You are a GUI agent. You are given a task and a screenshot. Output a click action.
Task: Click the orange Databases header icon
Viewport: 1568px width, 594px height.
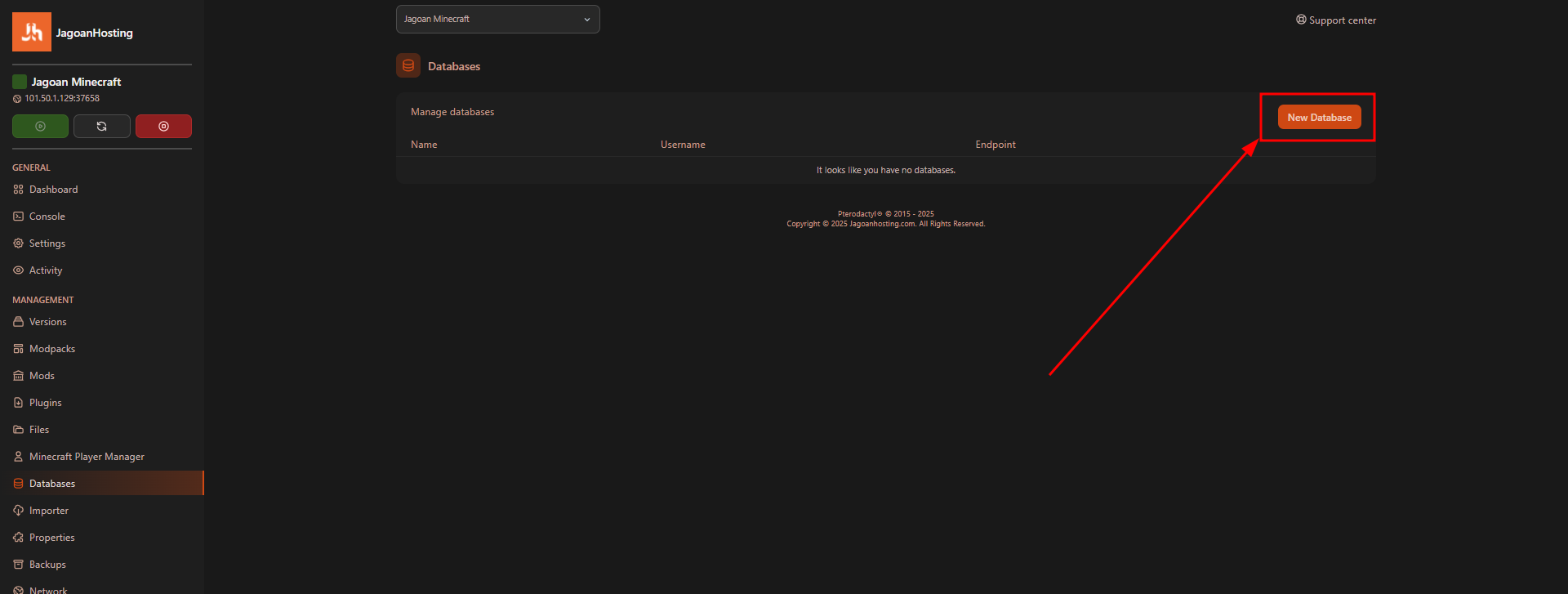tap(408, 65)
